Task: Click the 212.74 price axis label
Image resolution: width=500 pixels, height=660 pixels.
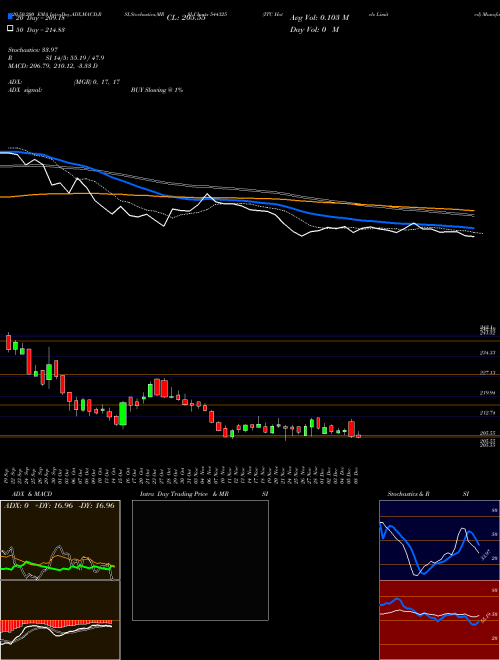Action: tap(488, 413)
